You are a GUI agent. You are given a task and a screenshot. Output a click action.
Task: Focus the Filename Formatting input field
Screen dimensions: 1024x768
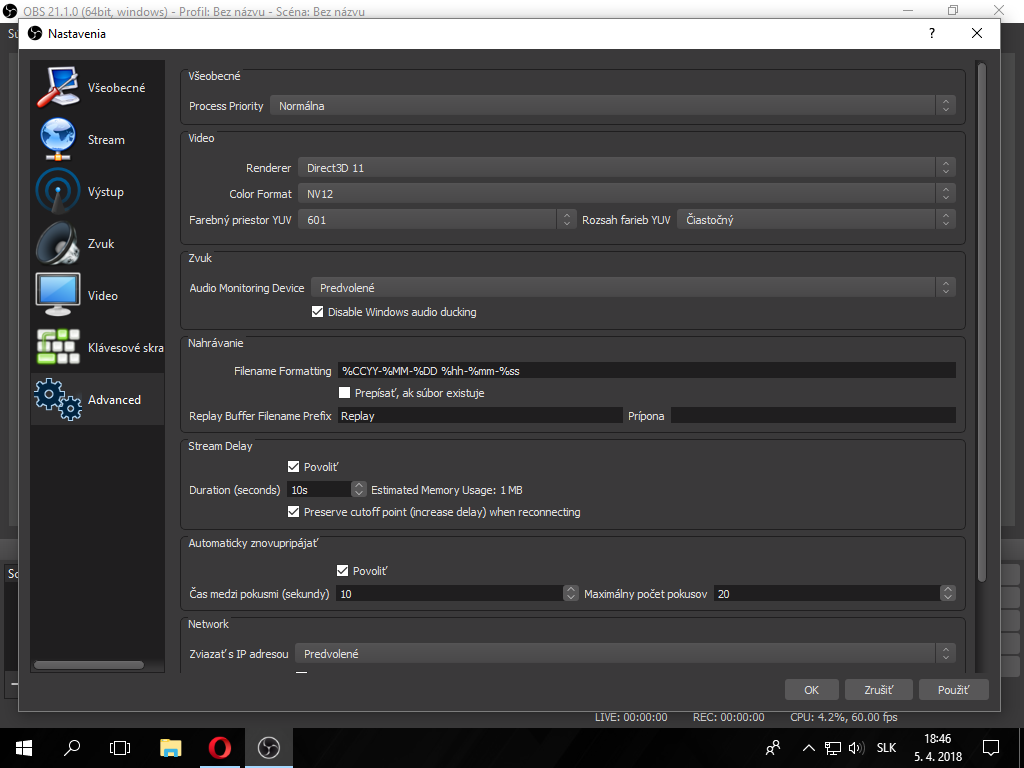pos(647,370)
